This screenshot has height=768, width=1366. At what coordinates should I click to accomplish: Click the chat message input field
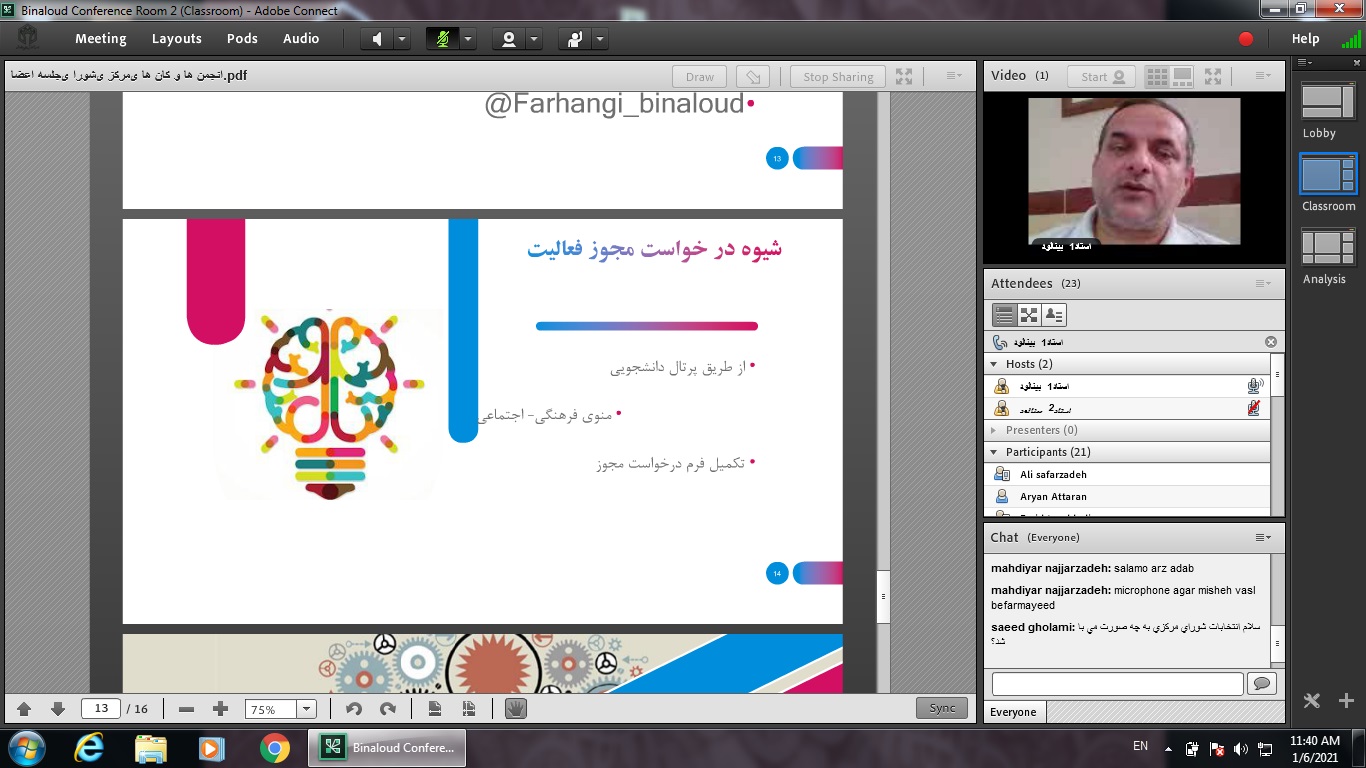pos(1117,683)
